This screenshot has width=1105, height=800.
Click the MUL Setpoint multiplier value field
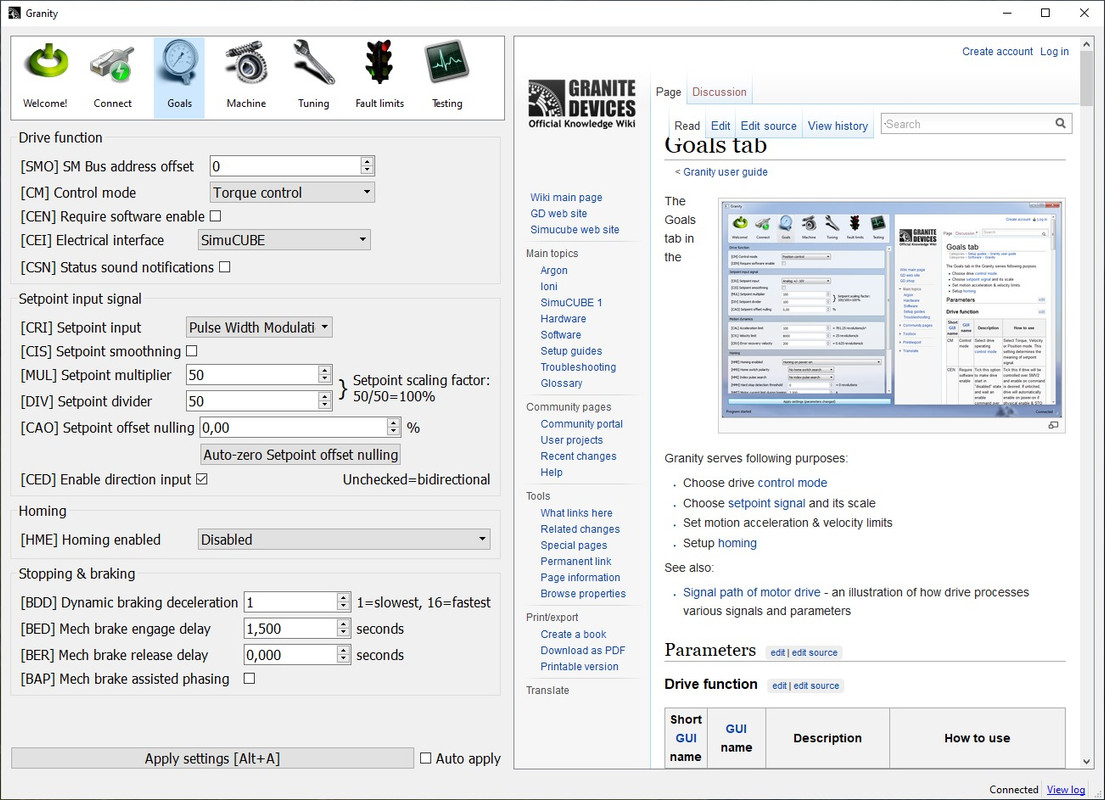(x=252, y=374)
